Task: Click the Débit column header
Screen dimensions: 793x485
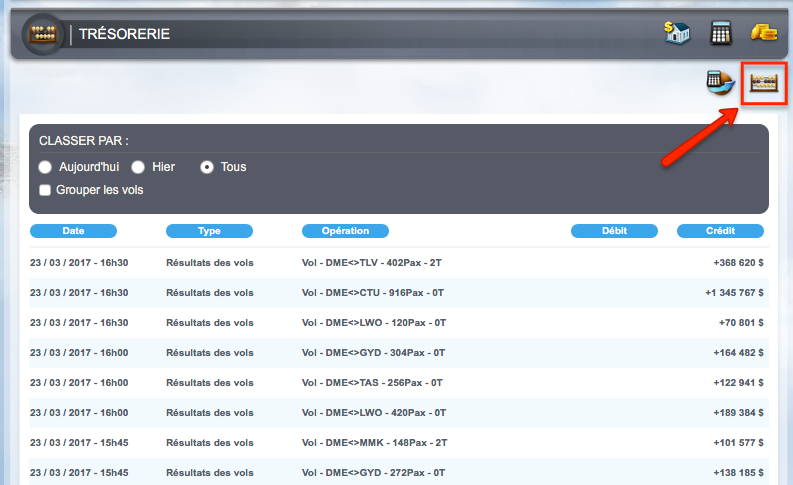Action: pyautogui.click(x=614, y=231)
